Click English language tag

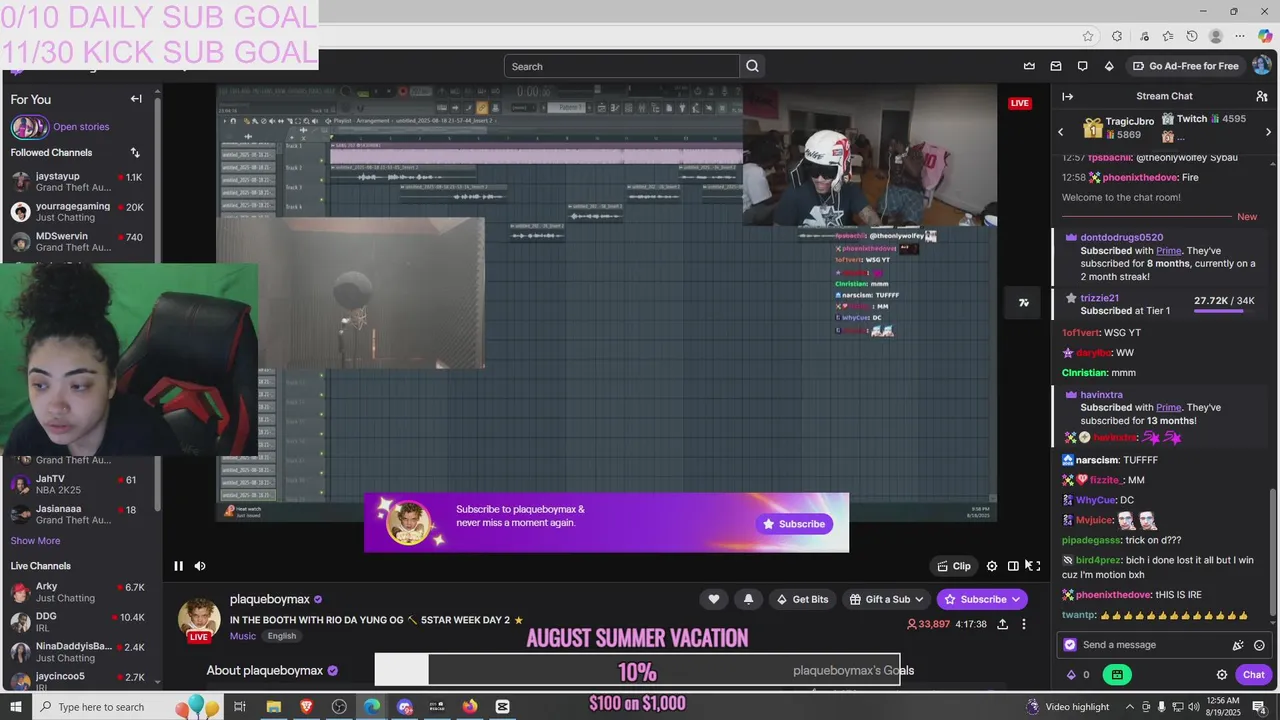(282, 636)
